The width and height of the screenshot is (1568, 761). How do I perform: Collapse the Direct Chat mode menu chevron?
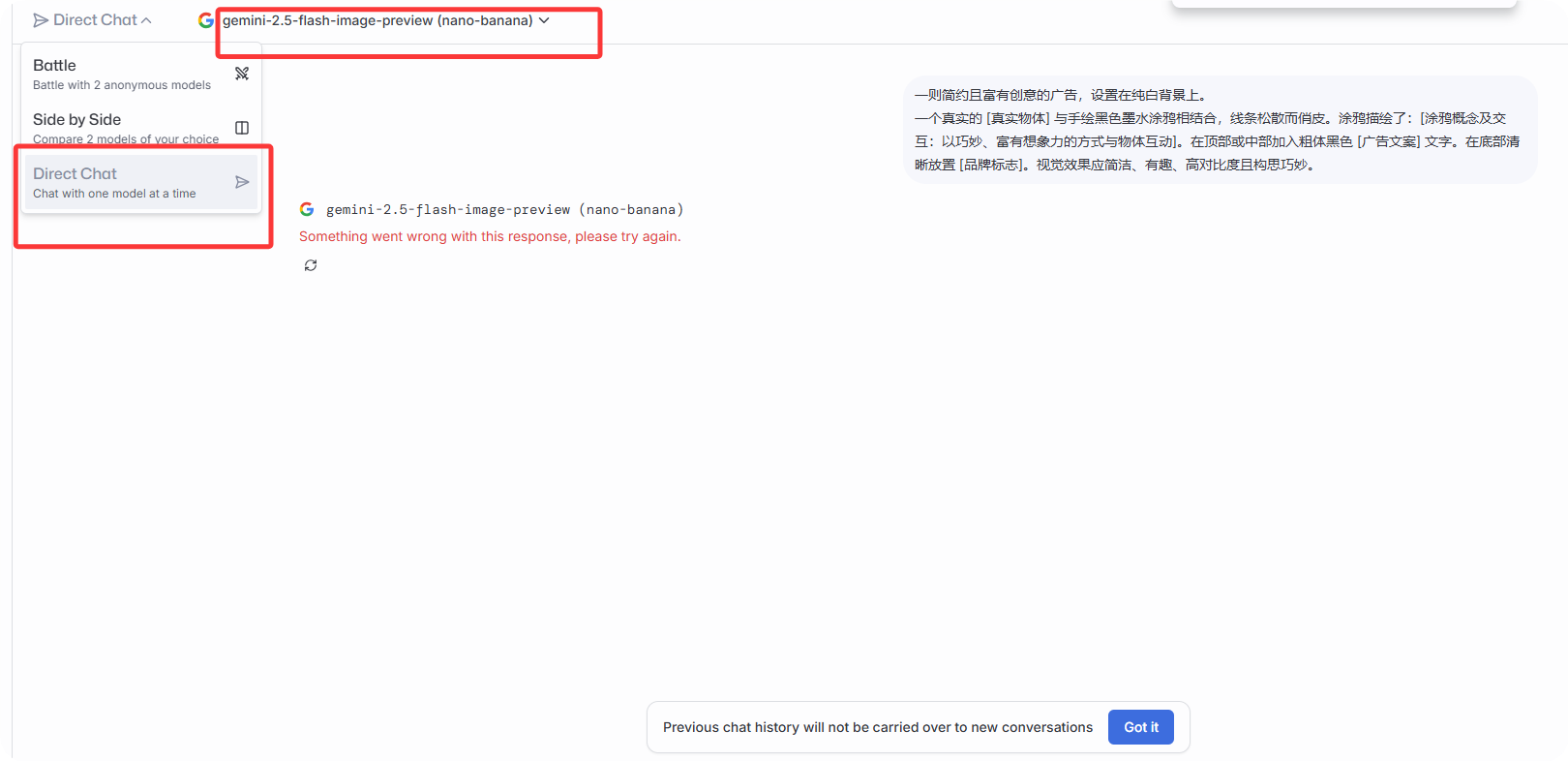pos(146,20)
